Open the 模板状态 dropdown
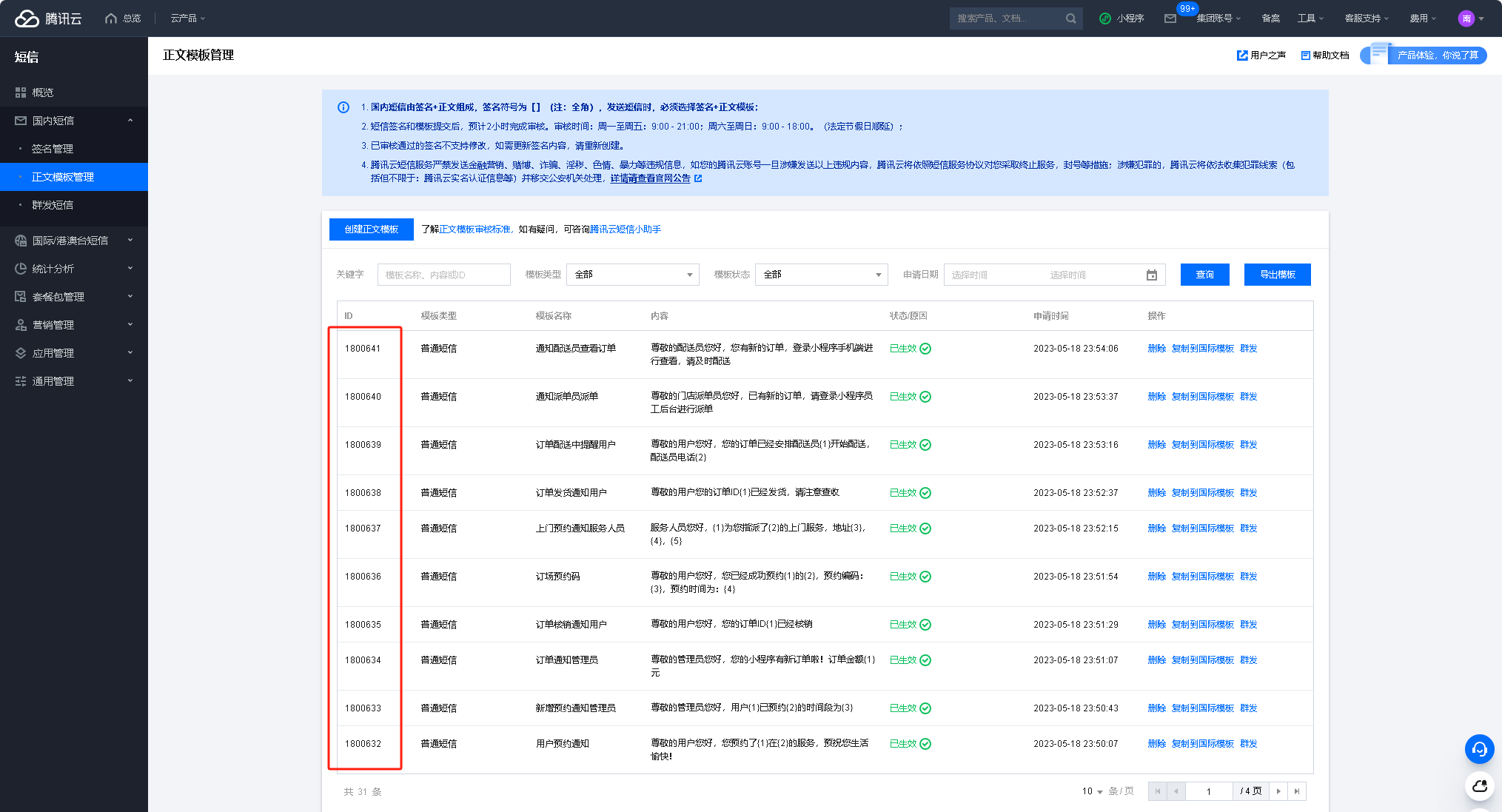The height and width of the screenshot is (812, 1502). [x=822, y=275]
